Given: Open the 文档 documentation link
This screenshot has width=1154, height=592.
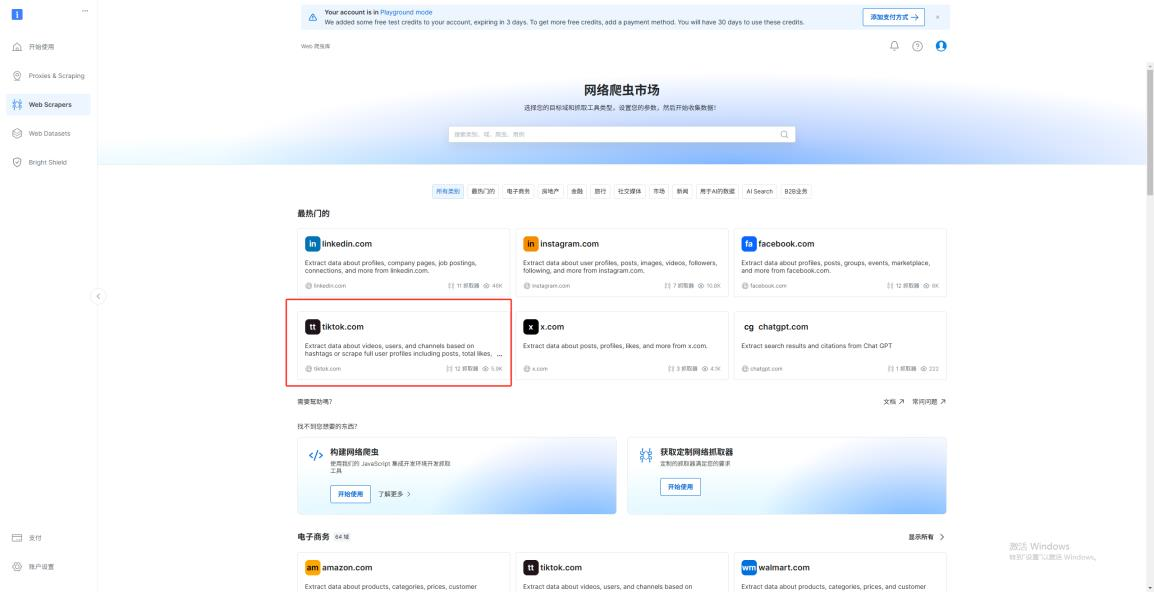Looking at the screenshot, I should coord(893,402).
